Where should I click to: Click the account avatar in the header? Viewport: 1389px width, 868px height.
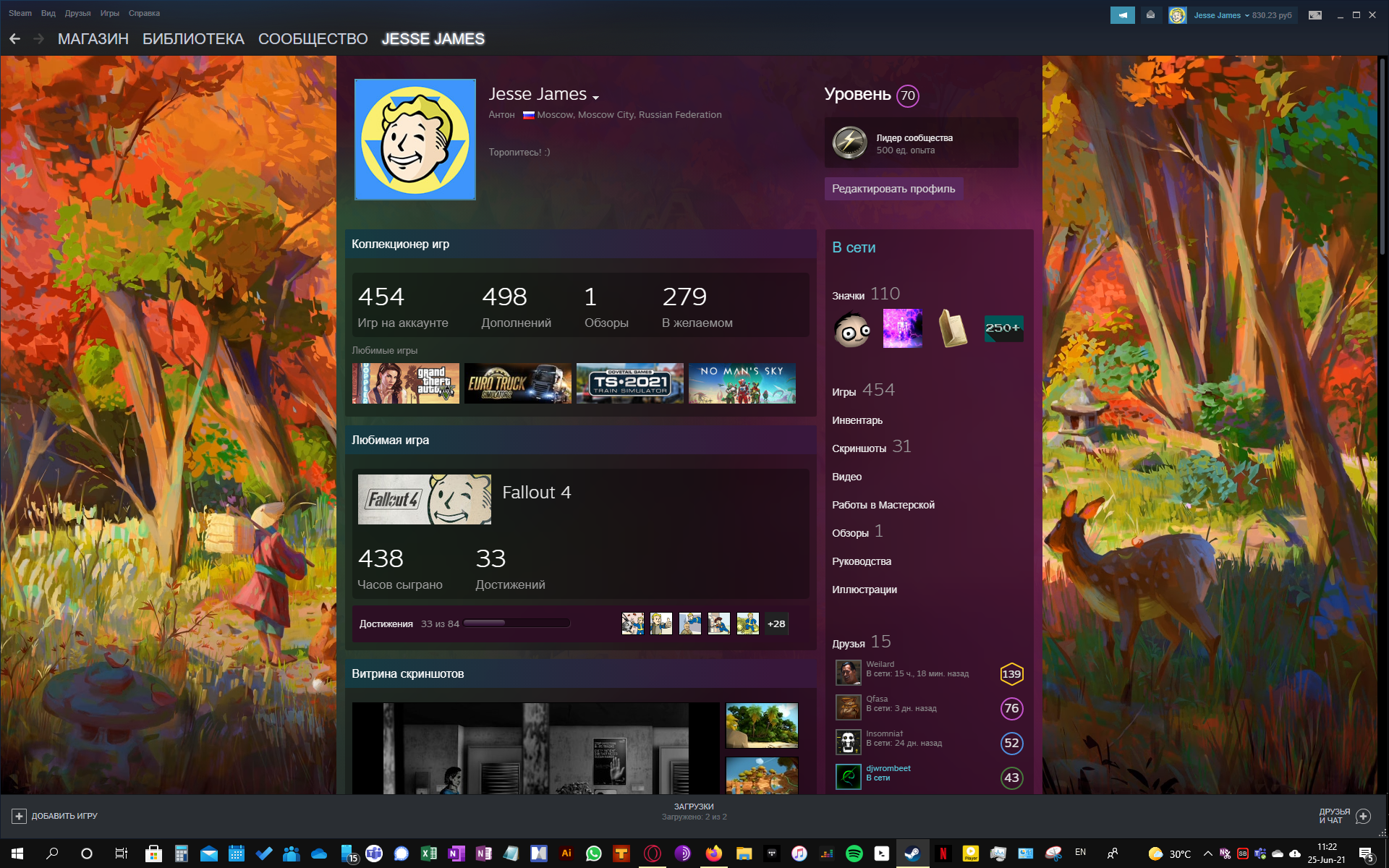click(1177, 14)
